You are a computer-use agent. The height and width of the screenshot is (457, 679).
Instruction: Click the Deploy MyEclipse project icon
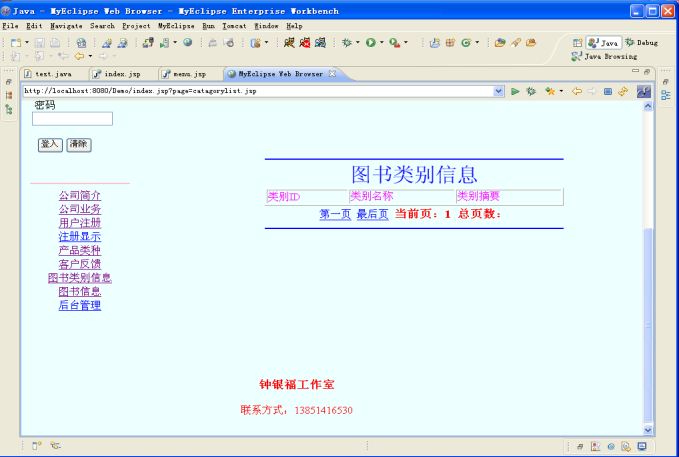(148, 42)
